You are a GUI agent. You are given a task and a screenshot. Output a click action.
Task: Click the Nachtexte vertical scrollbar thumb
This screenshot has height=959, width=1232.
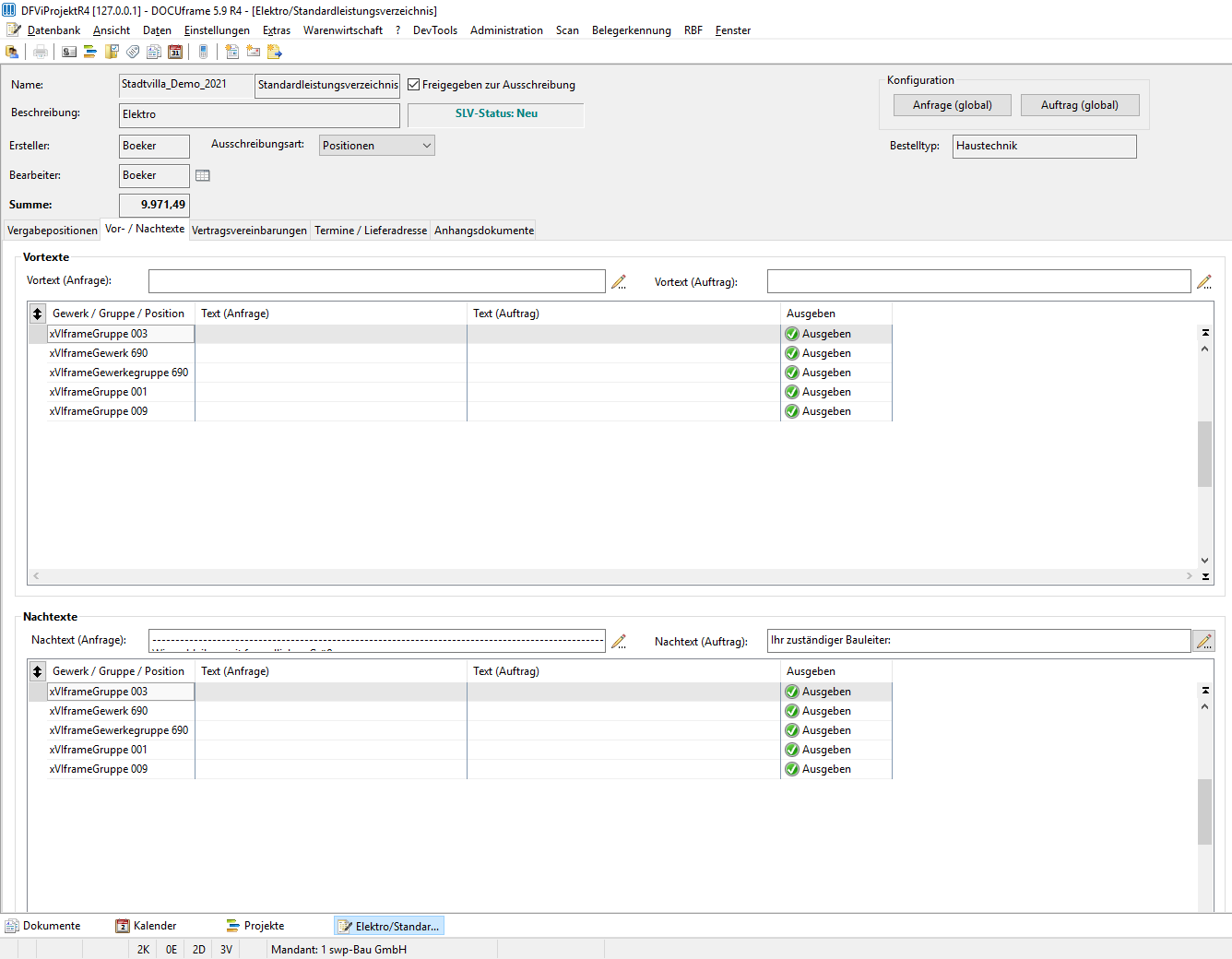tap(1205, 811)
